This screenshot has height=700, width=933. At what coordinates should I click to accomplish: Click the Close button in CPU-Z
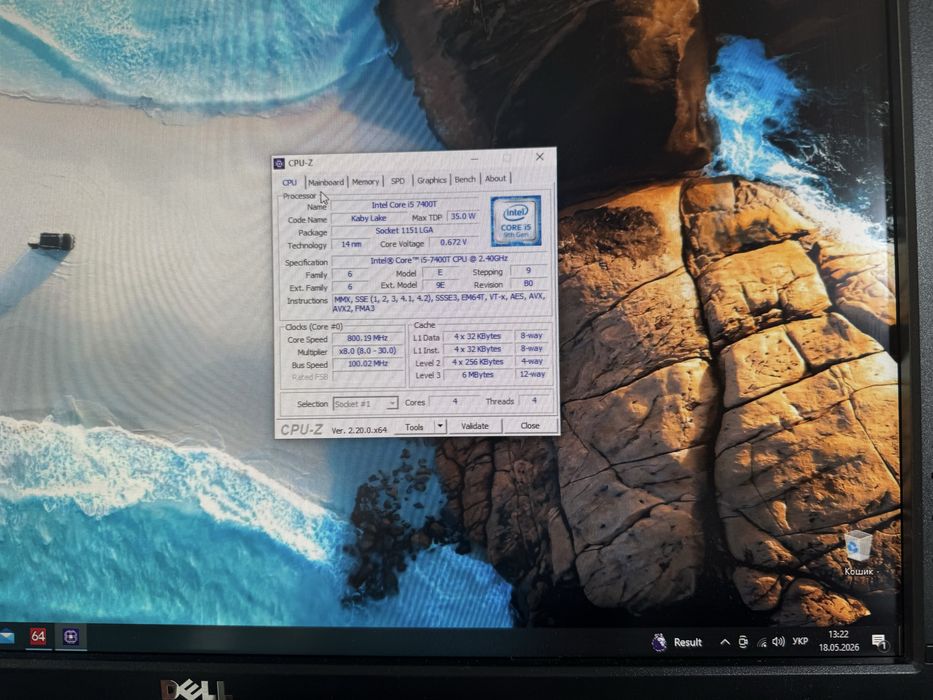coord(530,425)
